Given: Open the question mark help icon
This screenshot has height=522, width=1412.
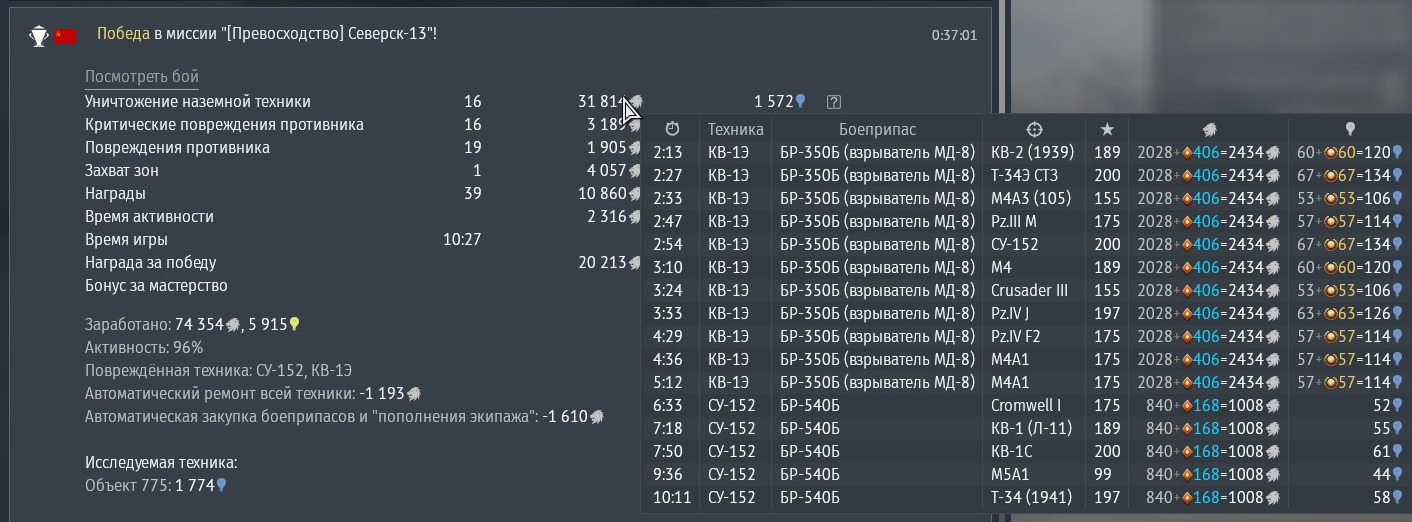Looking at the screenshot, I should pyautogui.click(x=834, y=101).
